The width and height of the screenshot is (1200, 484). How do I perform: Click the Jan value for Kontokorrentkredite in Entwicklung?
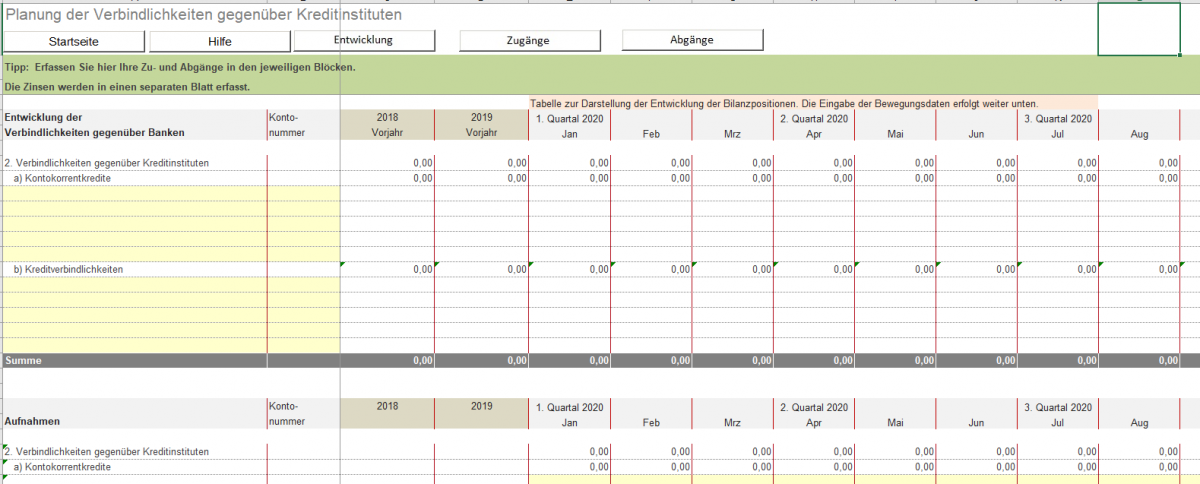569,177
